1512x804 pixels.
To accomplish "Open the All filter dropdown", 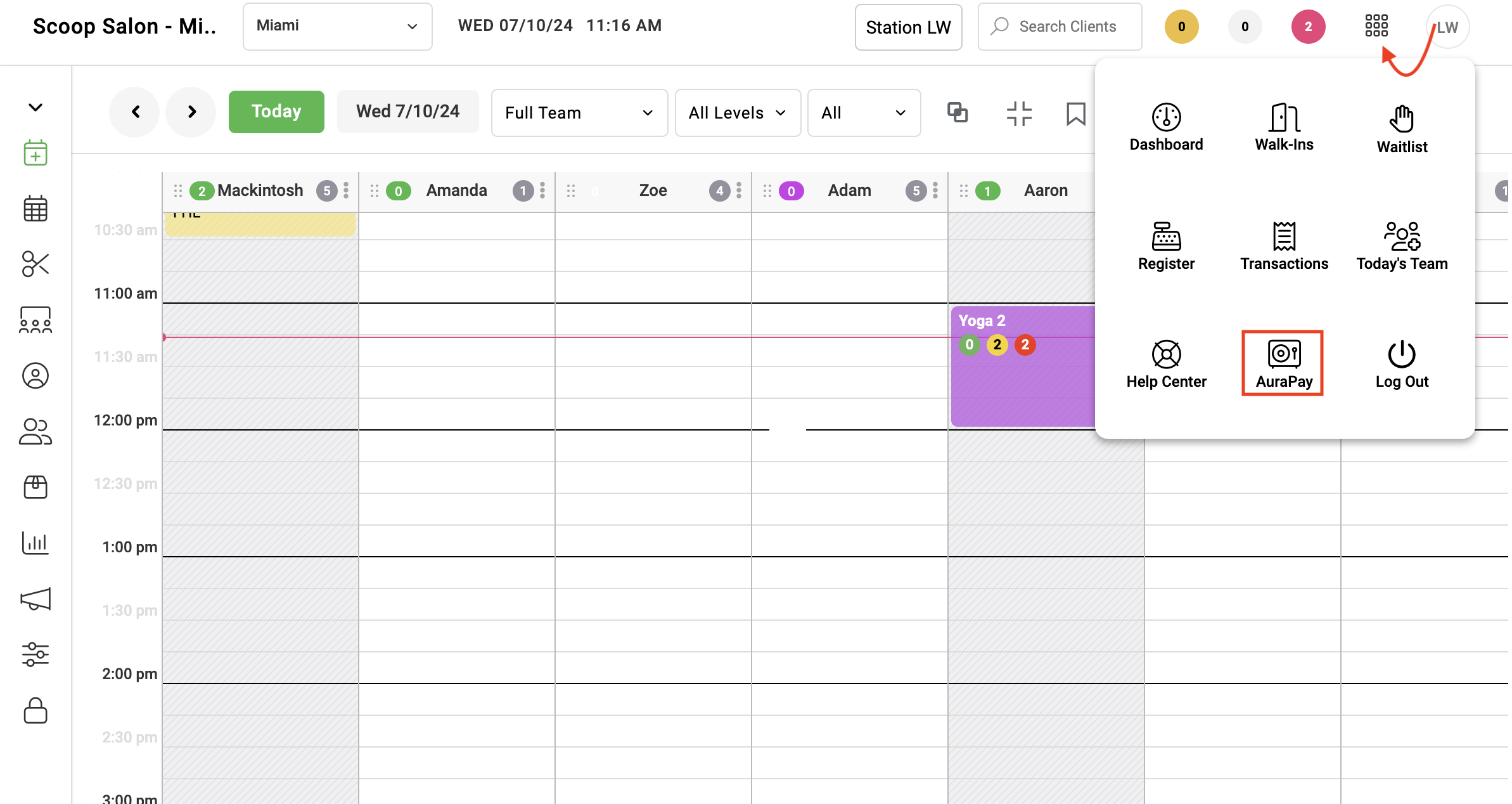I will pos(864,113).
